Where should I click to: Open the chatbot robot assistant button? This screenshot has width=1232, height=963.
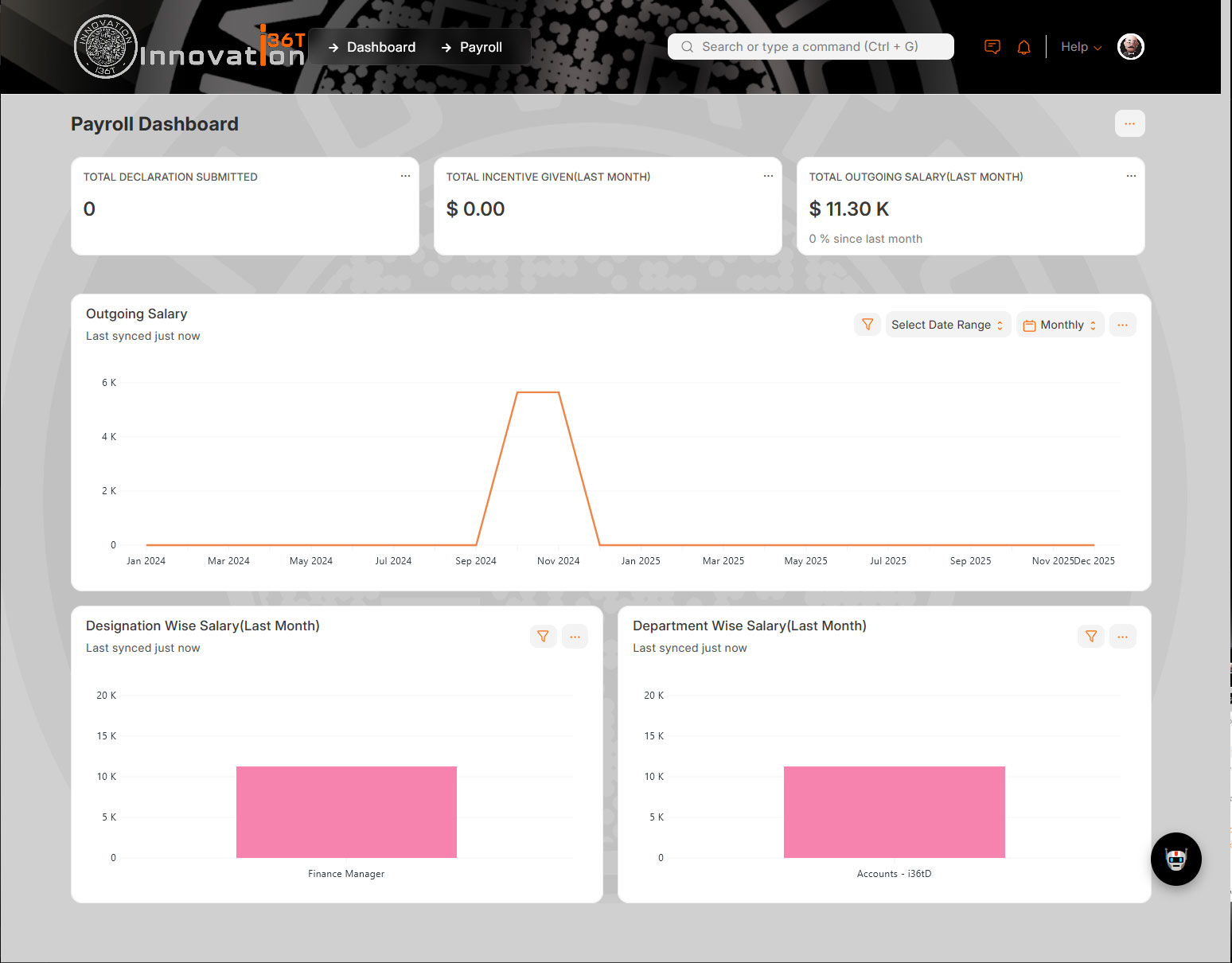pos(1175,859)
